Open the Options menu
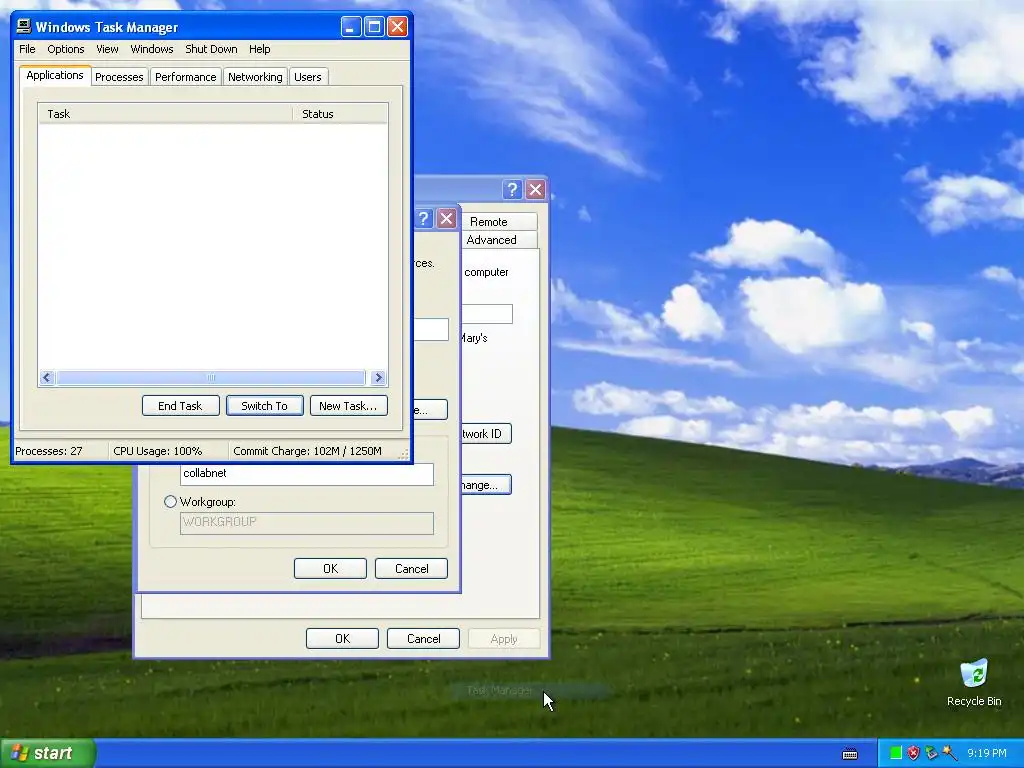Screen dimensions: 1024x768 click(x=65, y=49)
